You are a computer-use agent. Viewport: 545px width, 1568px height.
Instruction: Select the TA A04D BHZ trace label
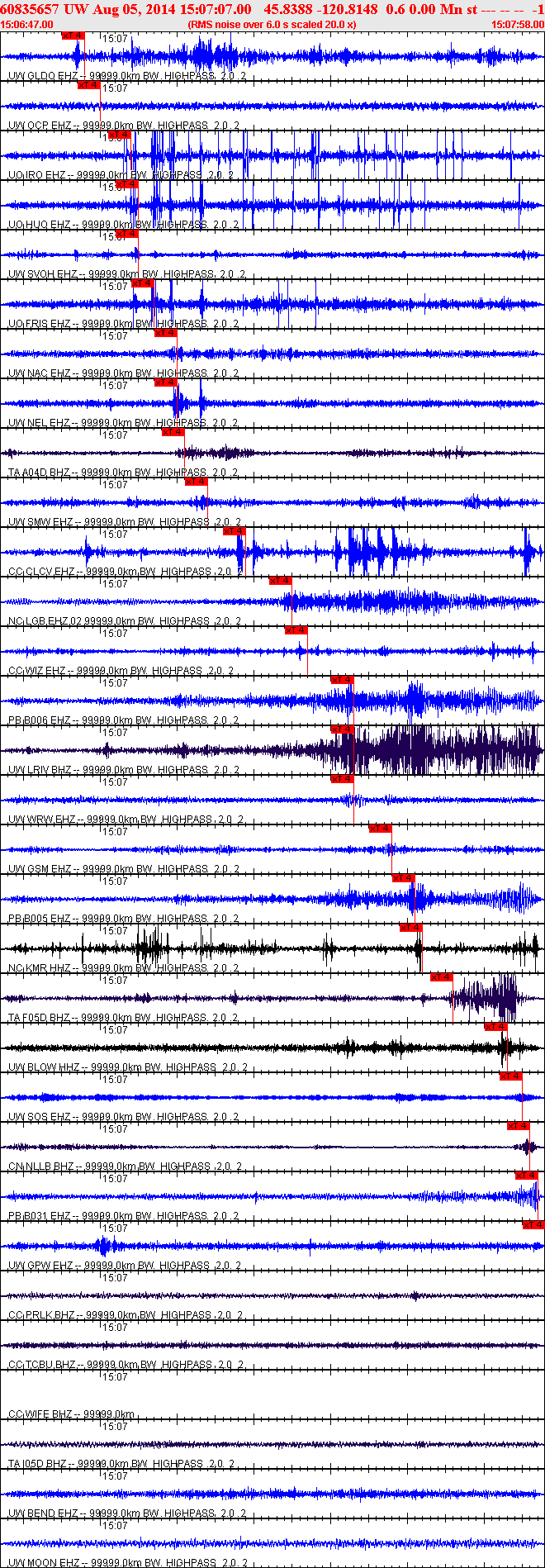click(x=122, y=473)
